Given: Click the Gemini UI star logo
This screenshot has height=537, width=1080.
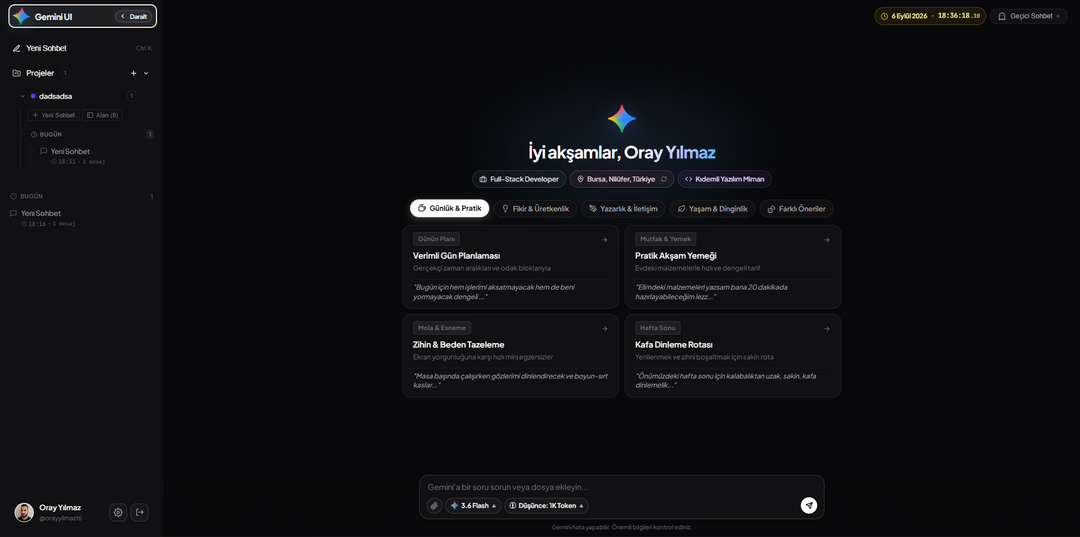Looking at the screenshot, I should click(x=21, y=17).
